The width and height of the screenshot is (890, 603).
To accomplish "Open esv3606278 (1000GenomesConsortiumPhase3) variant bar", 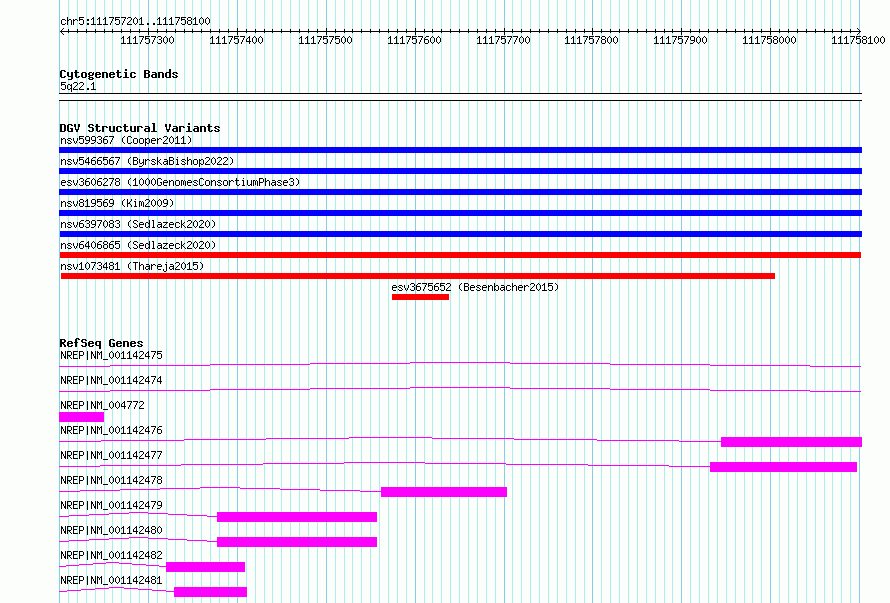I will (x=460, y=192).
